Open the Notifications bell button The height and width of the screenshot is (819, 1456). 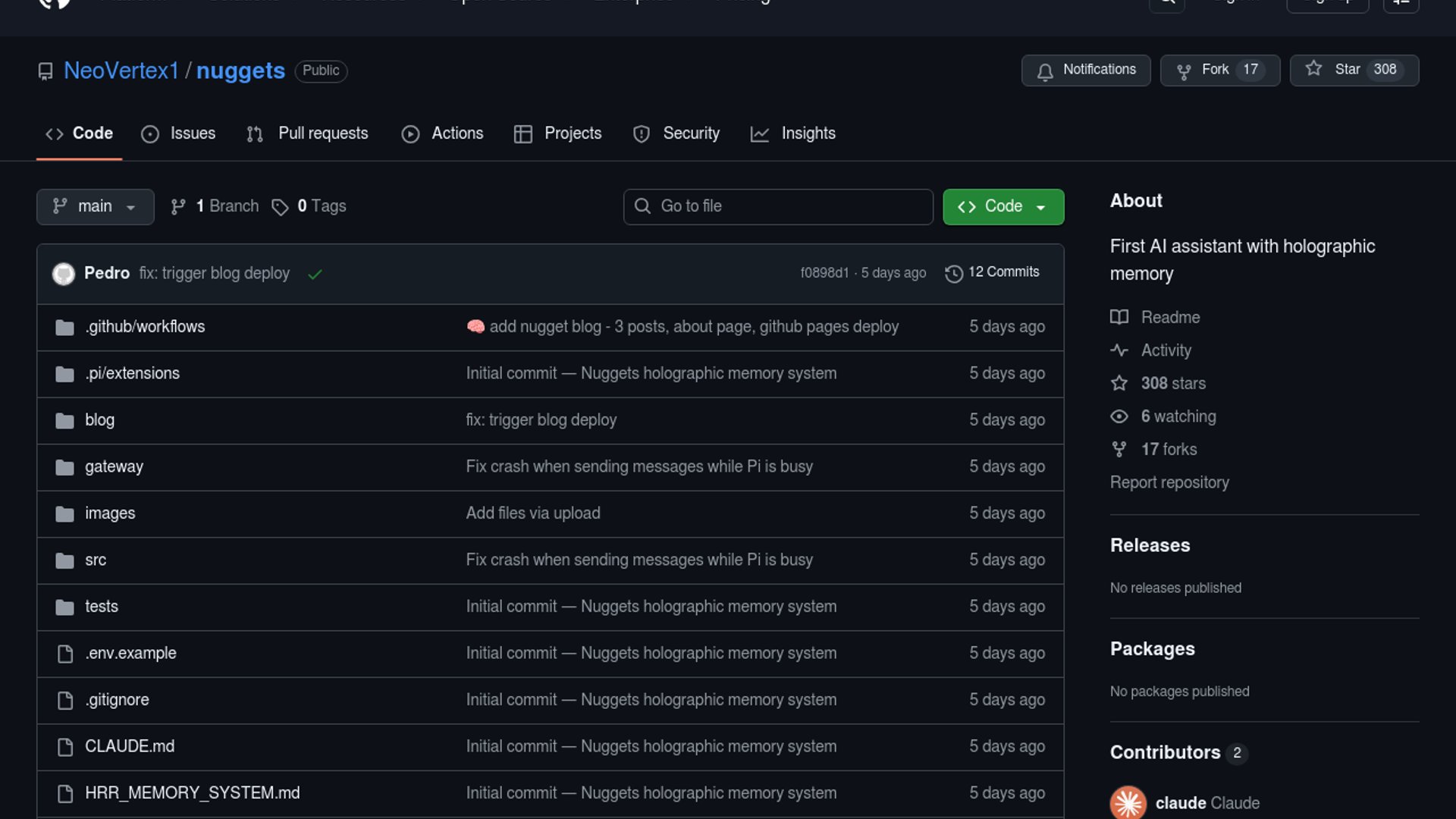(1085, 70)
